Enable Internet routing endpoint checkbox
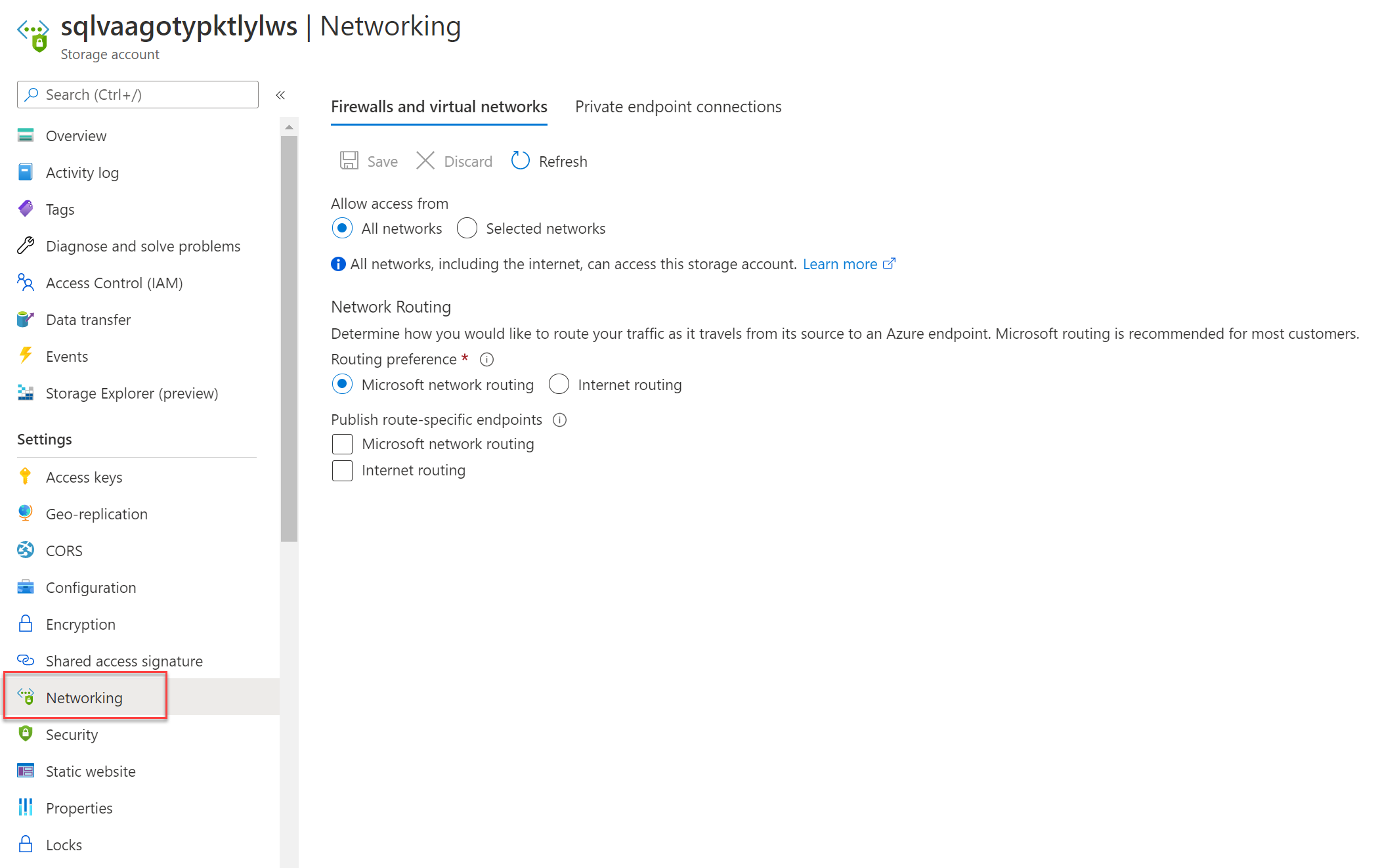Viewport: 1399px width, 868px height. pos(342,470)
